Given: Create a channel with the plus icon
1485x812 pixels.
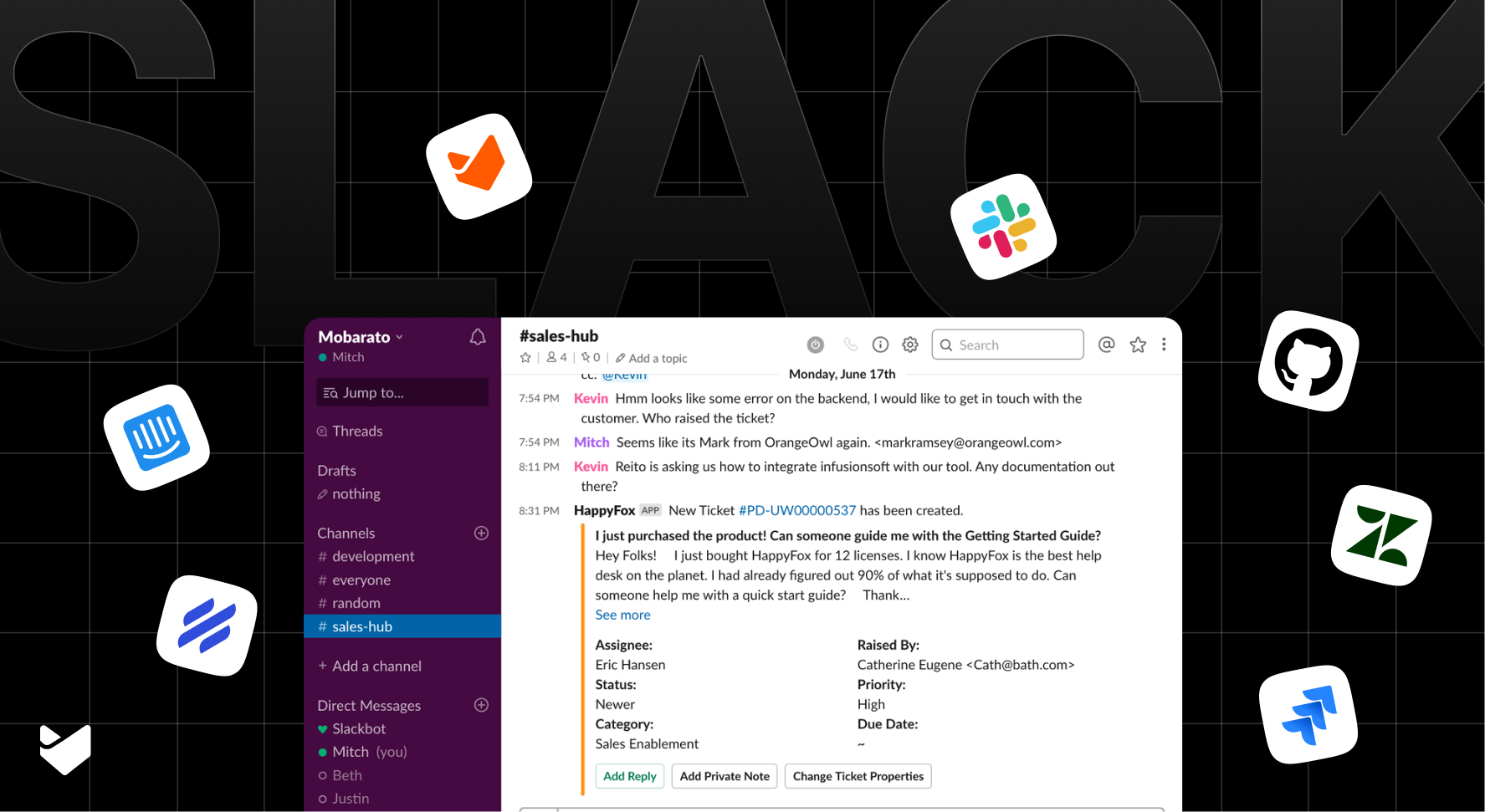Looking at the screenshot, I should 481,533.
